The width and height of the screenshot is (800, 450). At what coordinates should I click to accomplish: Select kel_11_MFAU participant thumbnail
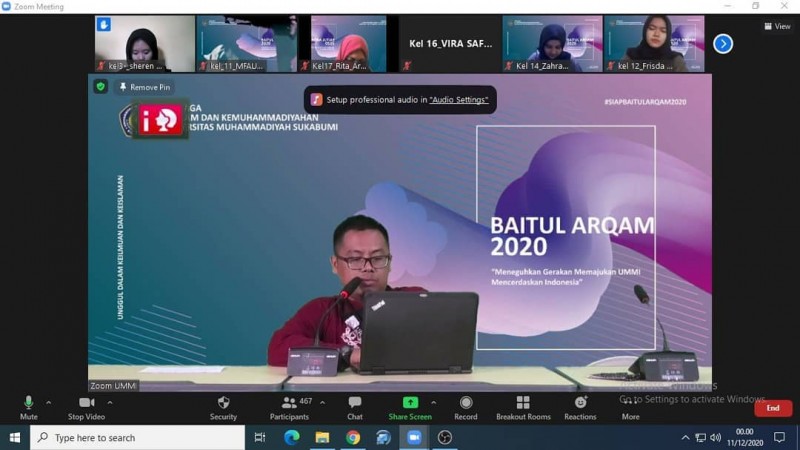[246, 43]
